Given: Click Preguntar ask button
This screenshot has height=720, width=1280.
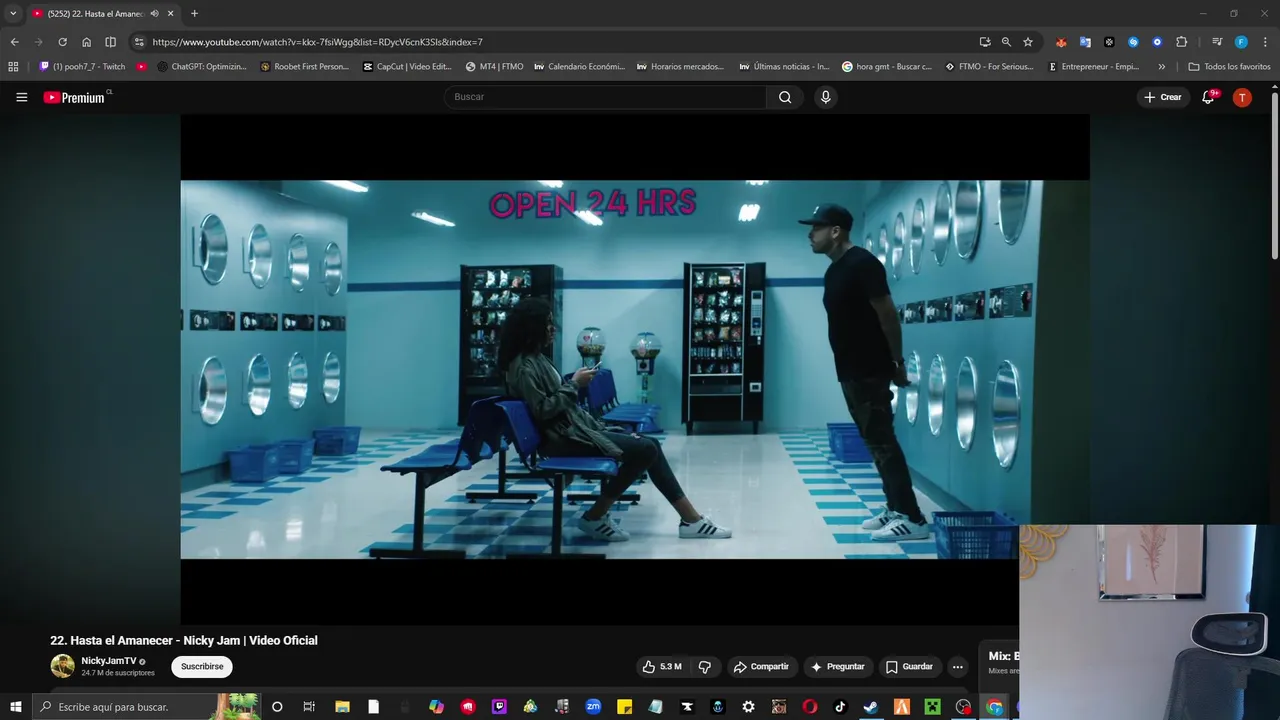Looking at the screenshot, I should tap(838, 667).
